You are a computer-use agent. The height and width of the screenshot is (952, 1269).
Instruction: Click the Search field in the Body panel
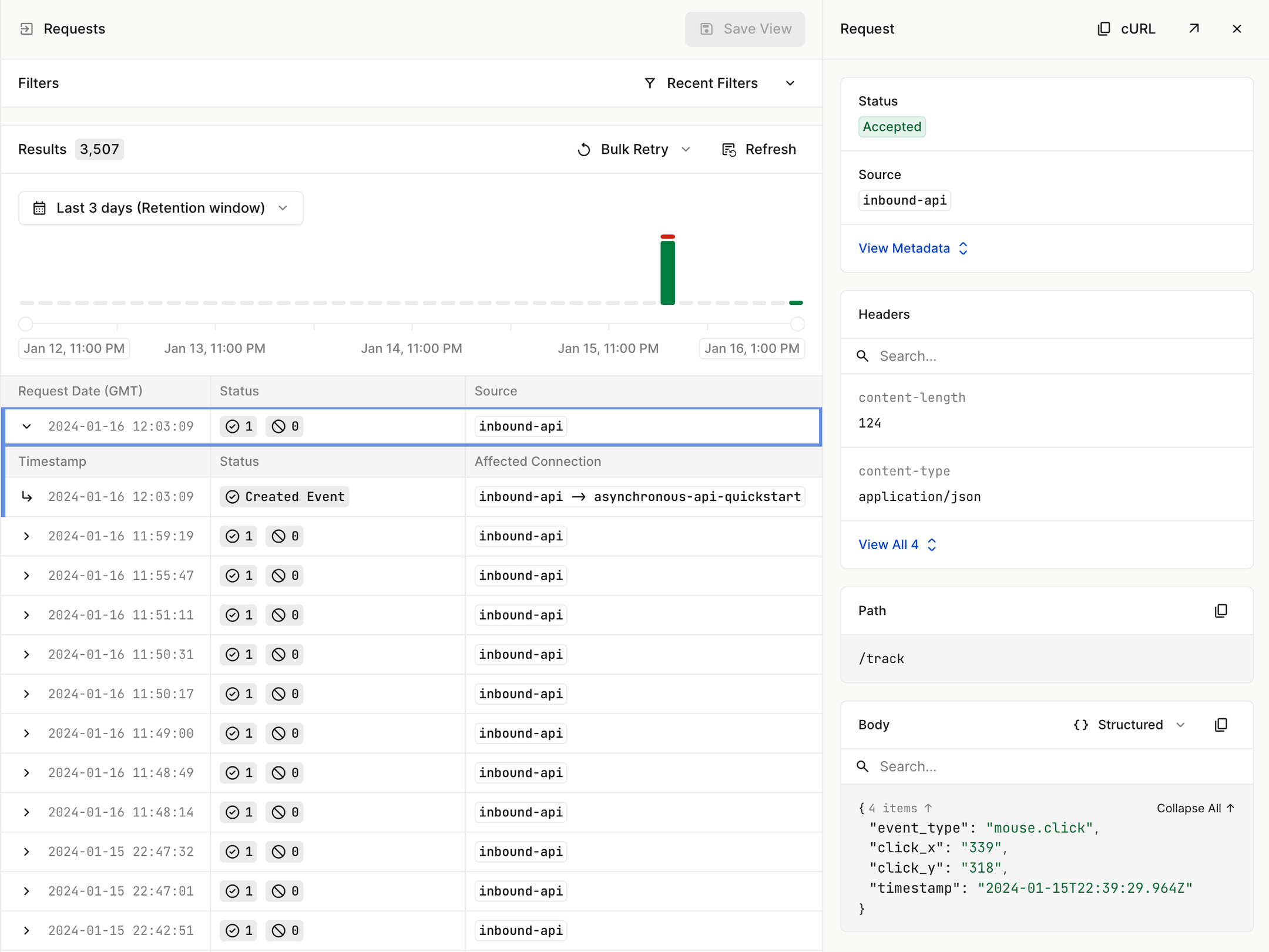(x=940, y=766)
